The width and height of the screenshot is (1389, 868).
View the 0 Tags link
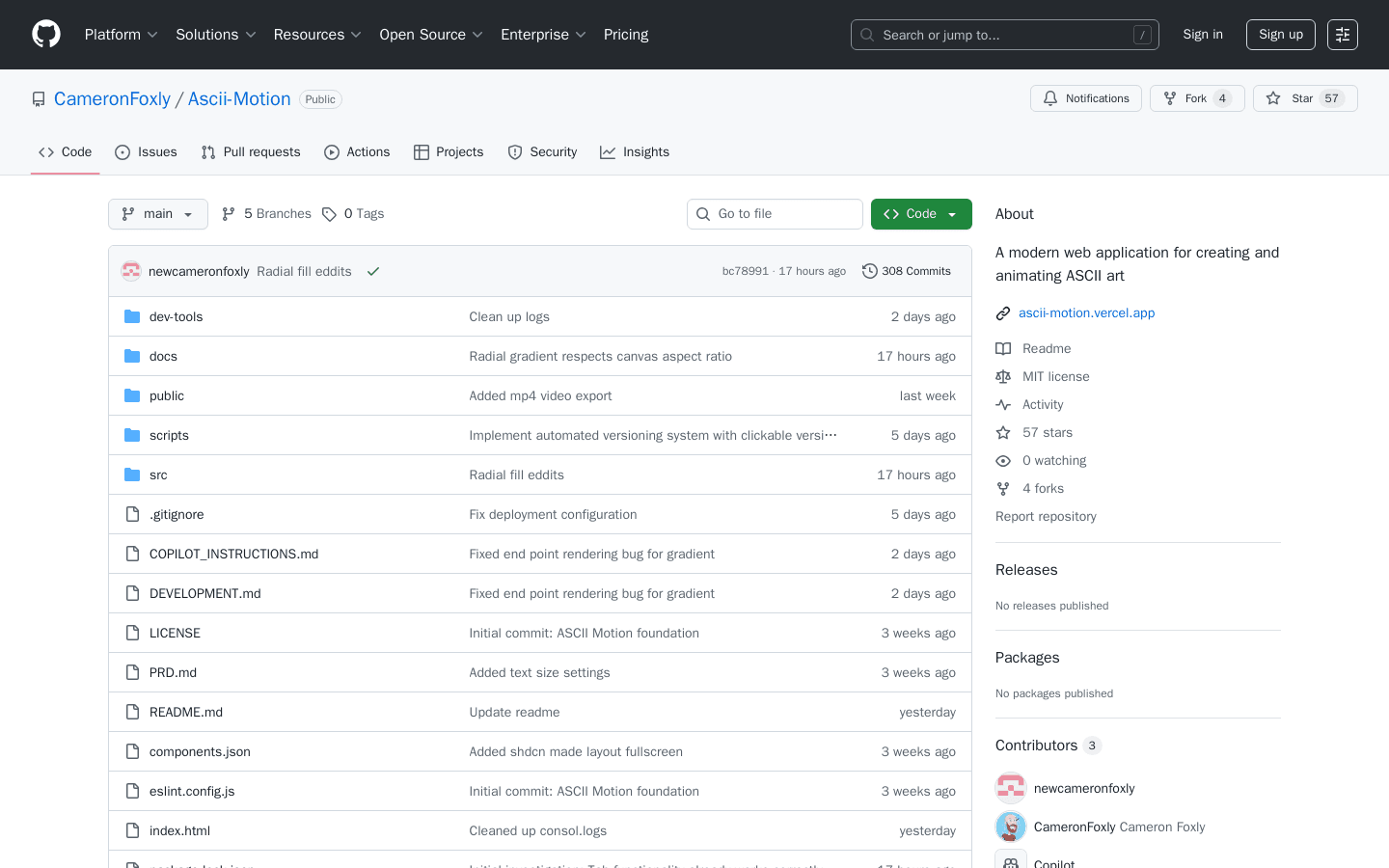(353, 214)
